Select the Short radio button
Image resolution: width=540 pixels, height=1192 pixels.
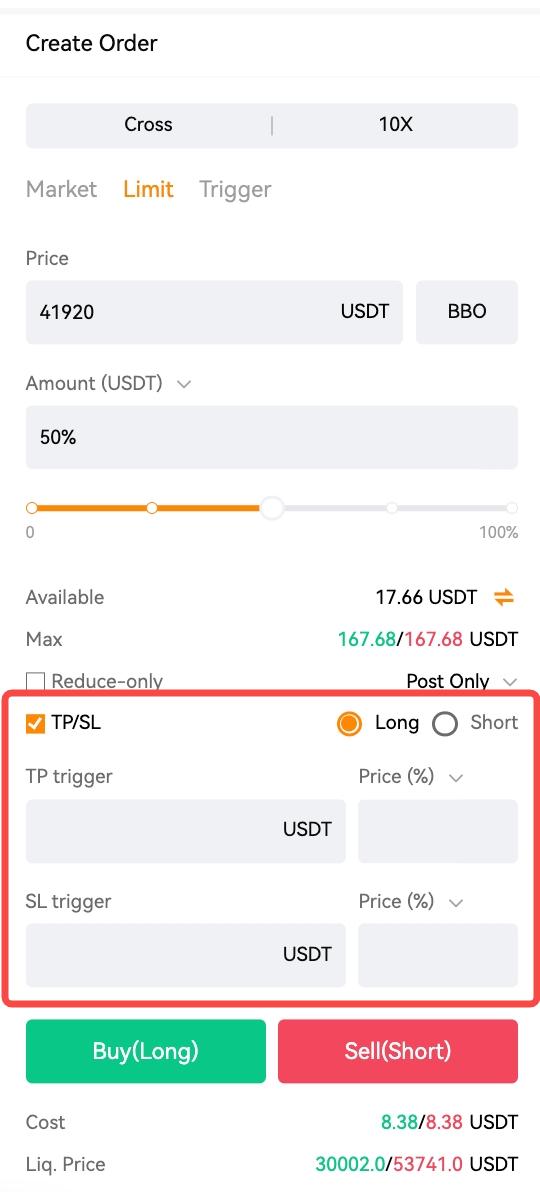point(445,724)
